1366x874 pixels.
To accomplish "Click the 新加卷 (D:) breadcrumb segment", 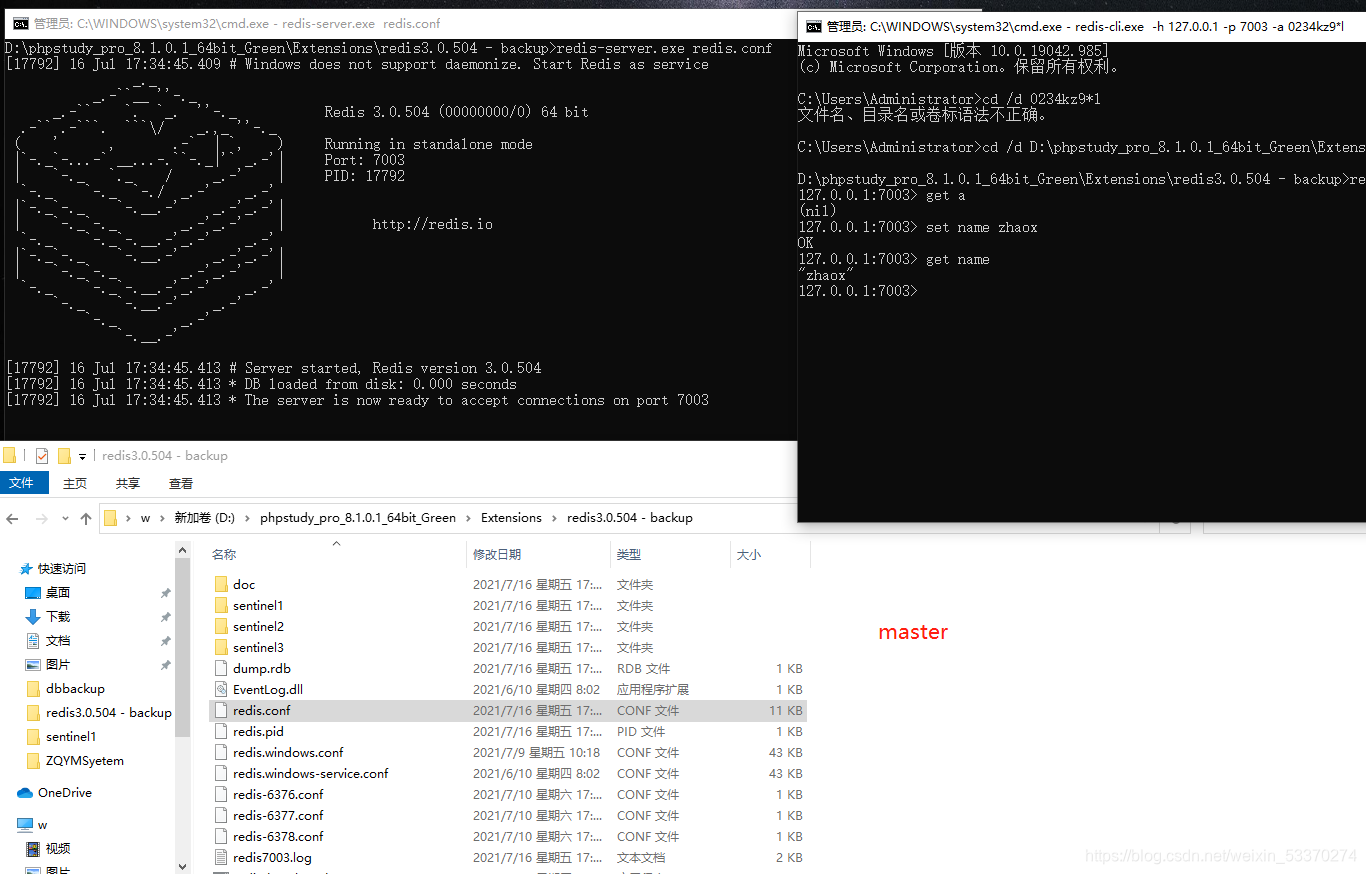I will (x=204, y=518).
